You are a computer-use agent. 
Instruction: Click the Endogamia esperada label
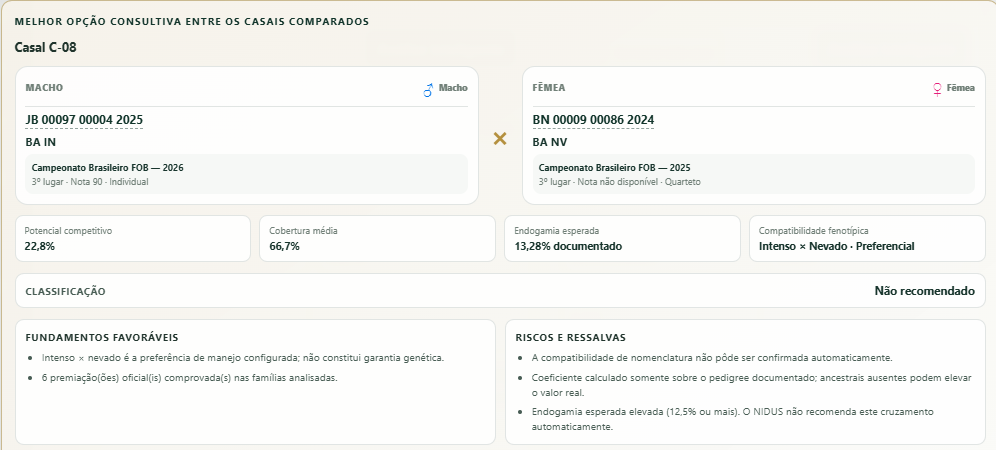coord(556,231)
